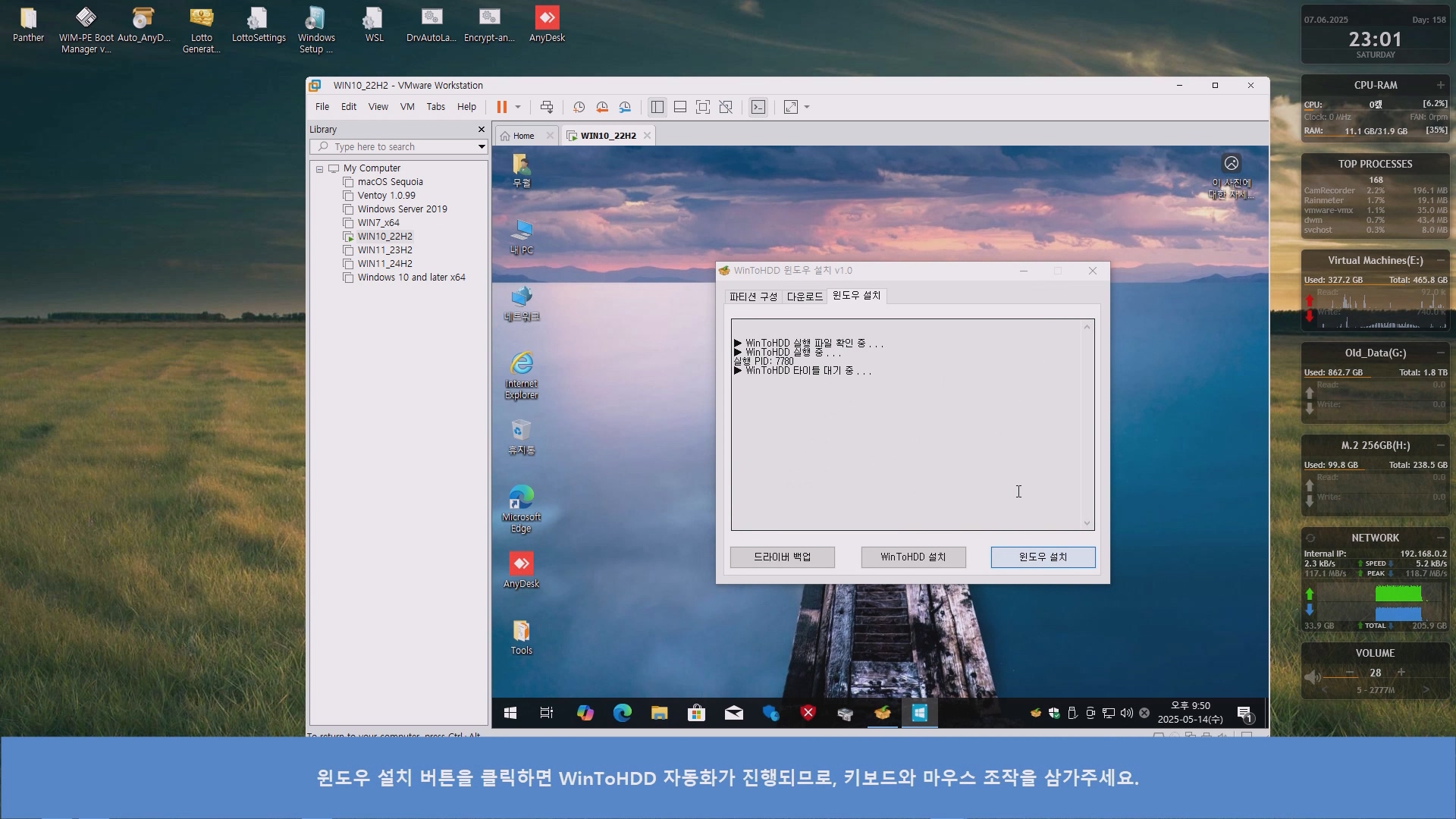Open Task View in the guest taskbar
Image resolution: width=1456 pixels, height=819 pixels.
point(547,714)
